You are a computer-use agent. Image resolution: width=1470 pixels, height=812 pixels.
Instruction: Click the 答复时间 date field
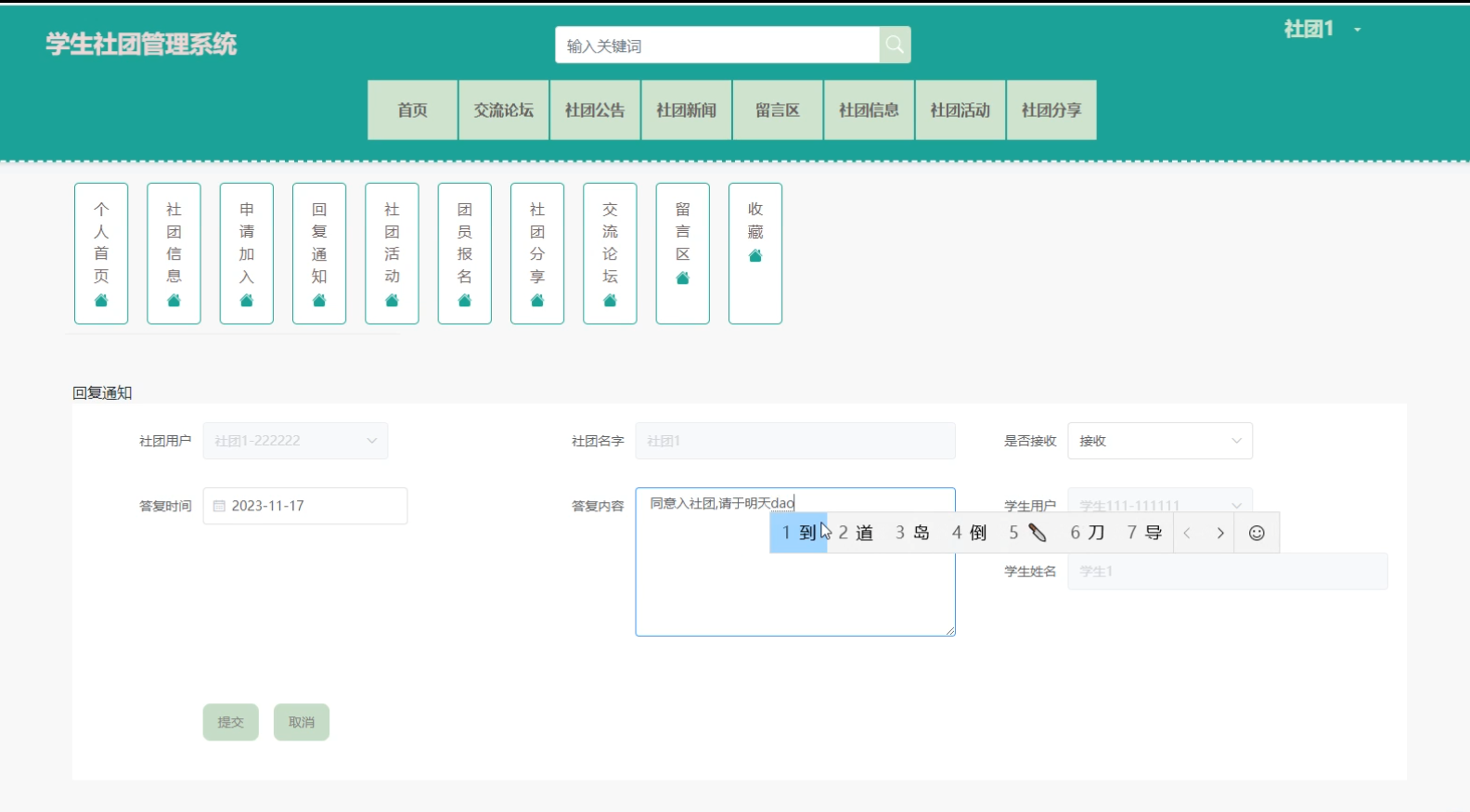(305, 506)
